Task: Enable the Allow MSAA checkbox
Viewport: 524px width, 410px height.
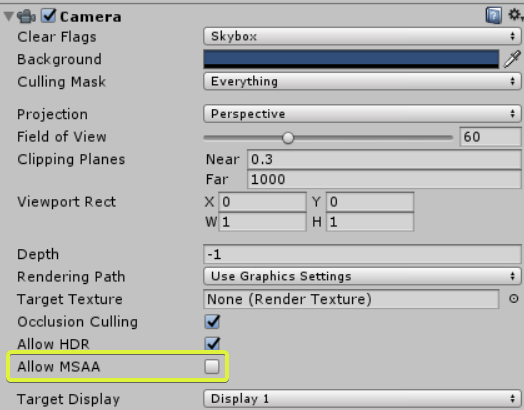Action: pos(212,366)
